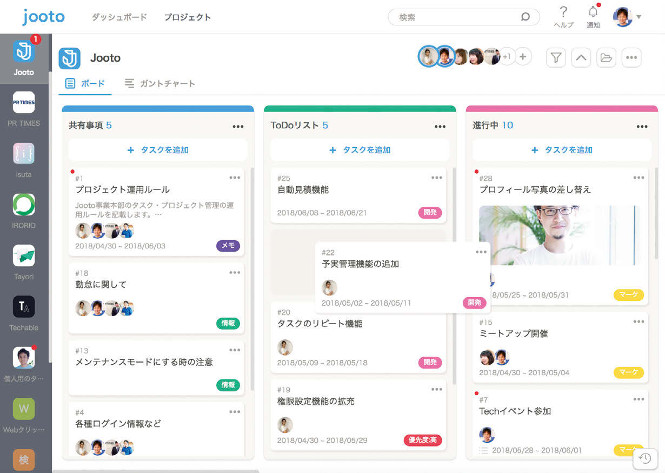Go to プロジェクト in the top navigation
This screenshot has height=473, width=665.
[x=187, y=17]
